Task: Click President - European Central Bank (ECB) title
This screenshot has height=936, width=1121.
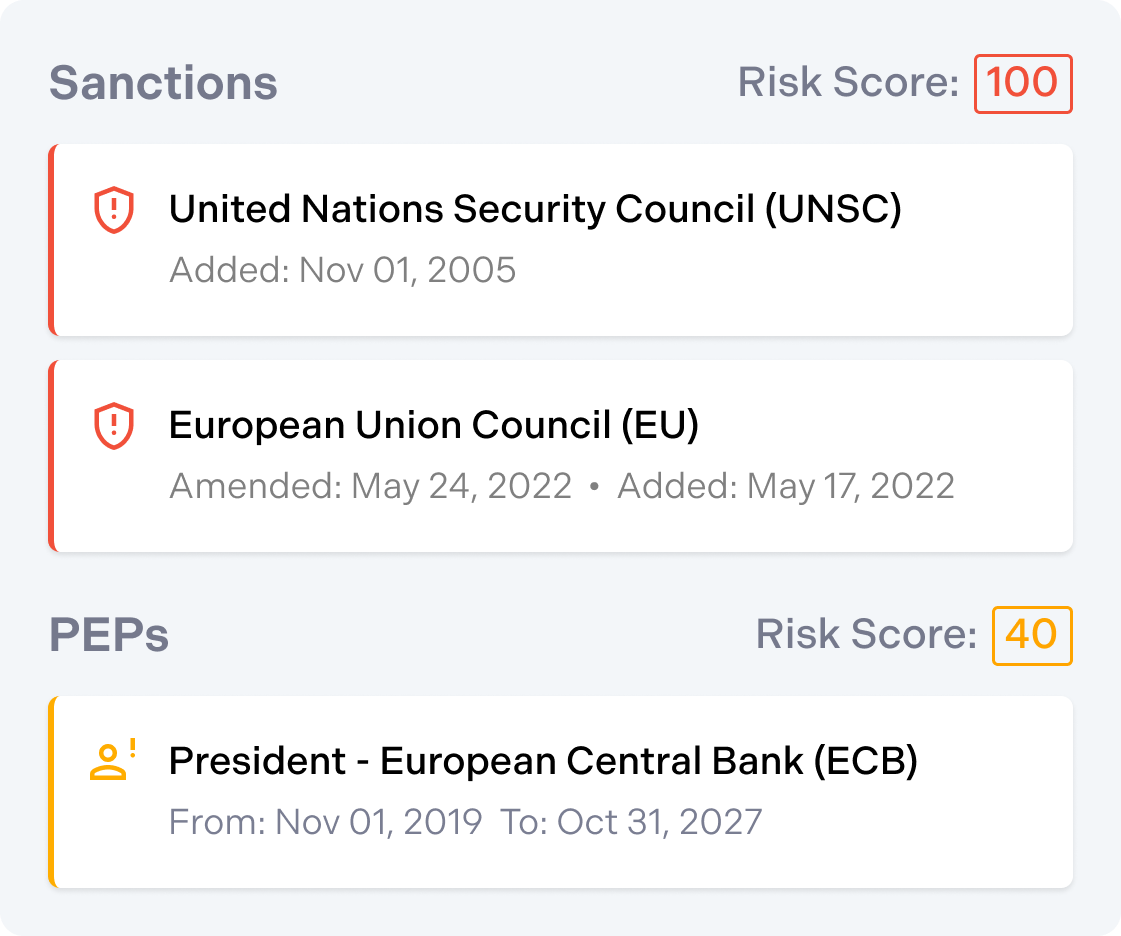Action: coord(543,761)
